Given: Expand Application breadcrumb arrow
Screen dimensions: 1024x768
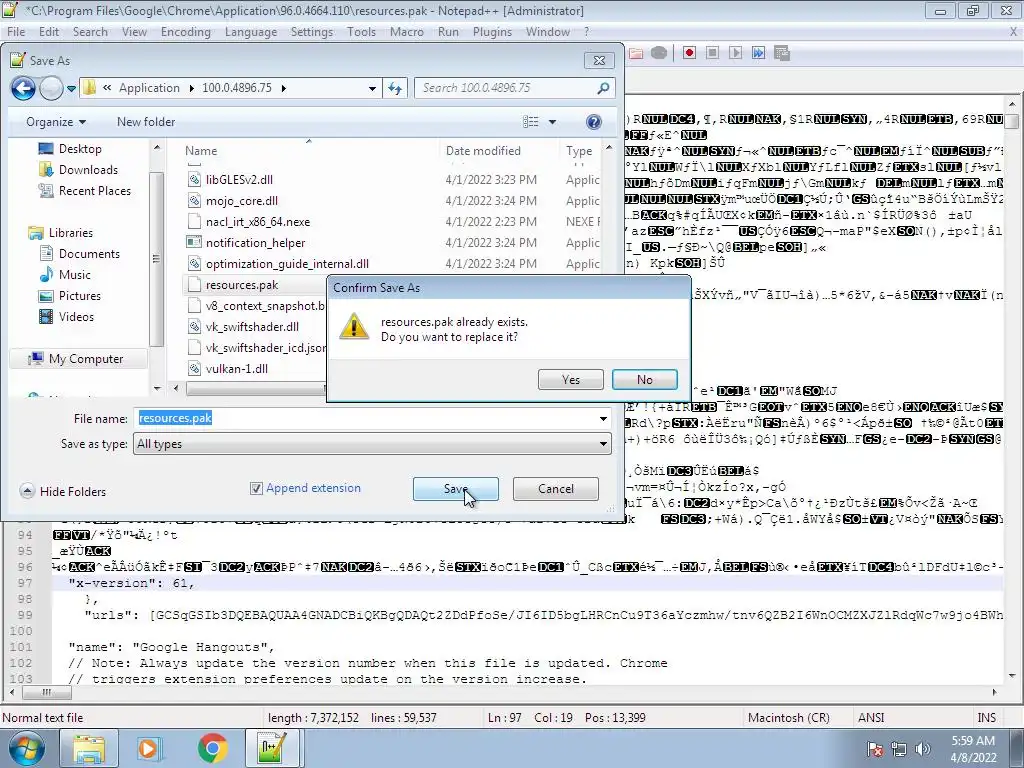Looking at the screenshot, I should 191,88.
